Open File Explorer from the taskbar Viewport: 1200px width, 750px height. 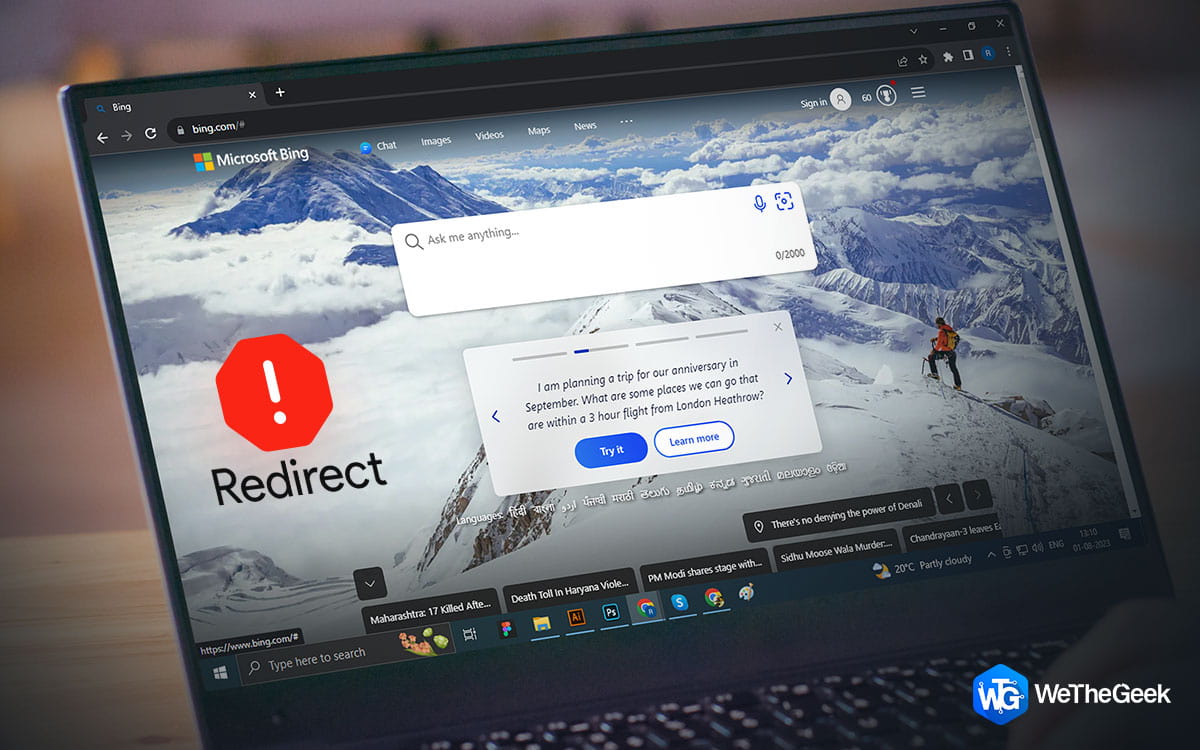point(541,623)
